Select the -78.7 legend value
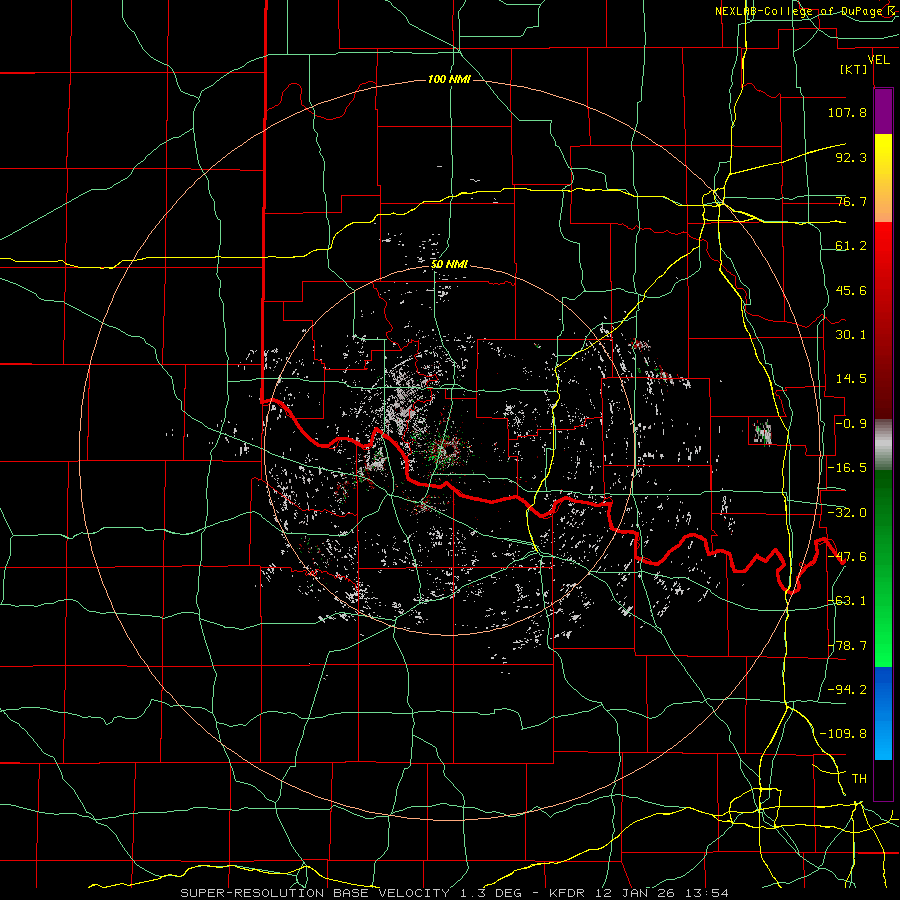Screen dimensions: 900x900 point(847,646)
